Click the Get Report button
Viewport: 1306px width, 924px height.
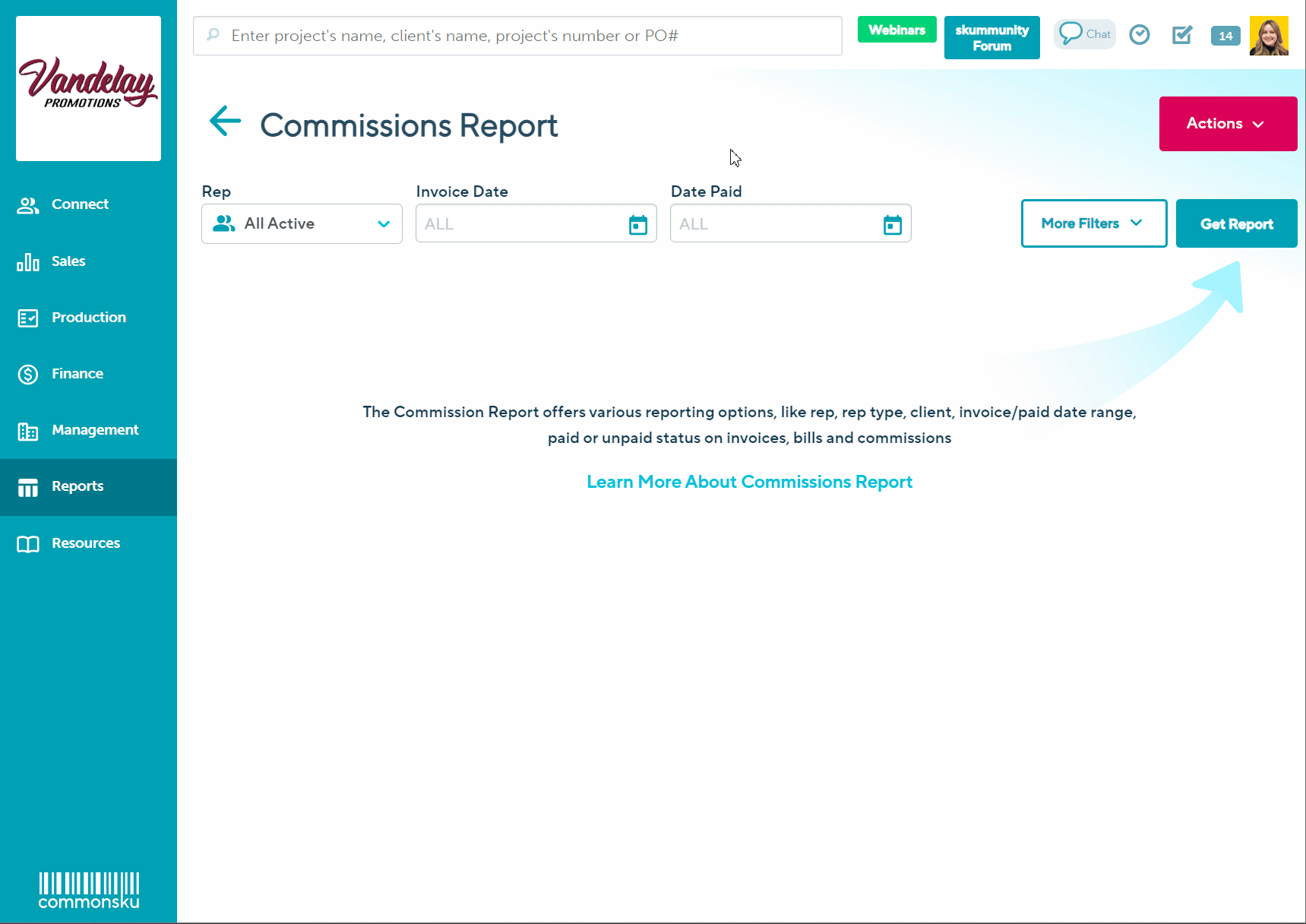click(x=1236, y=224)
